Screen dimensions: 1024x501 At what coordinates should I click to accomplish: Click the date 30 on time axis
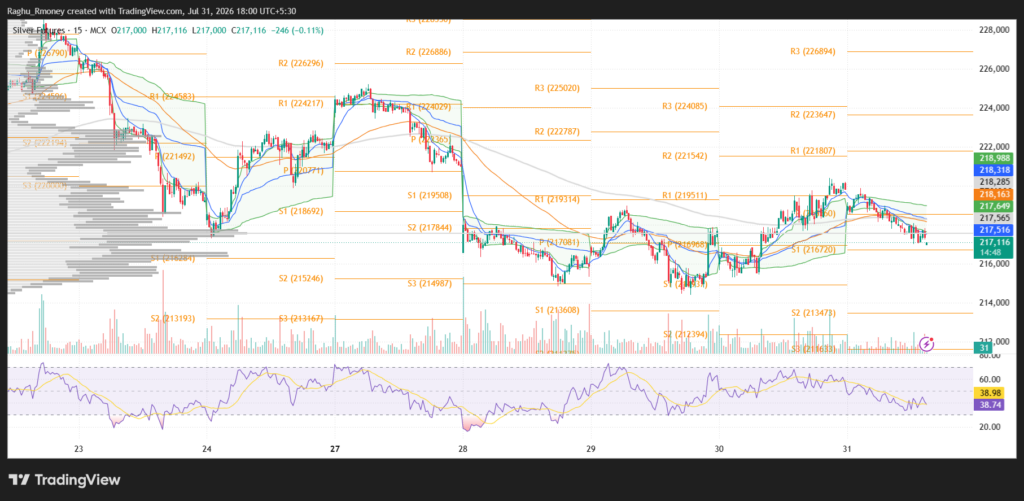[718, 449]
